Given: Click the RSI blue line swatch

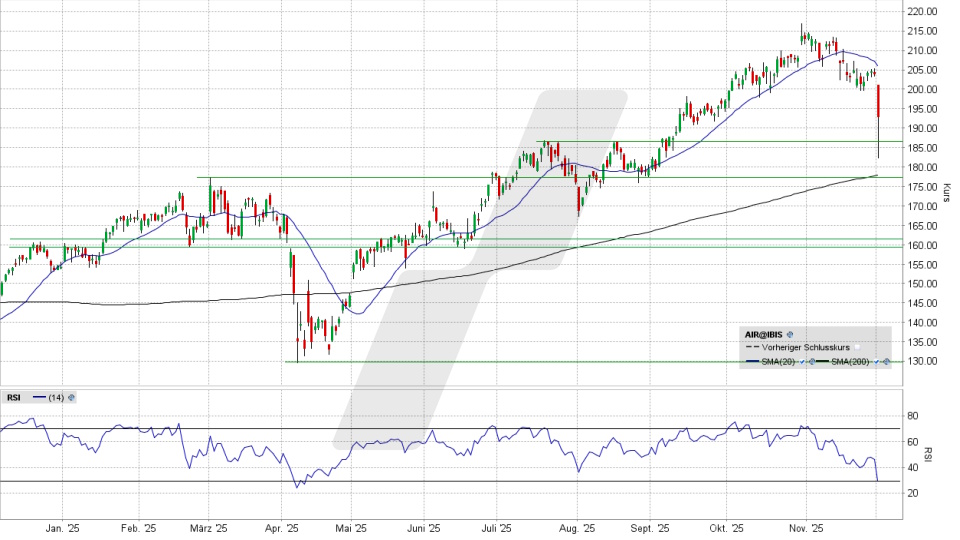Looking at the screenshot, I should click(x=39, y=397).
